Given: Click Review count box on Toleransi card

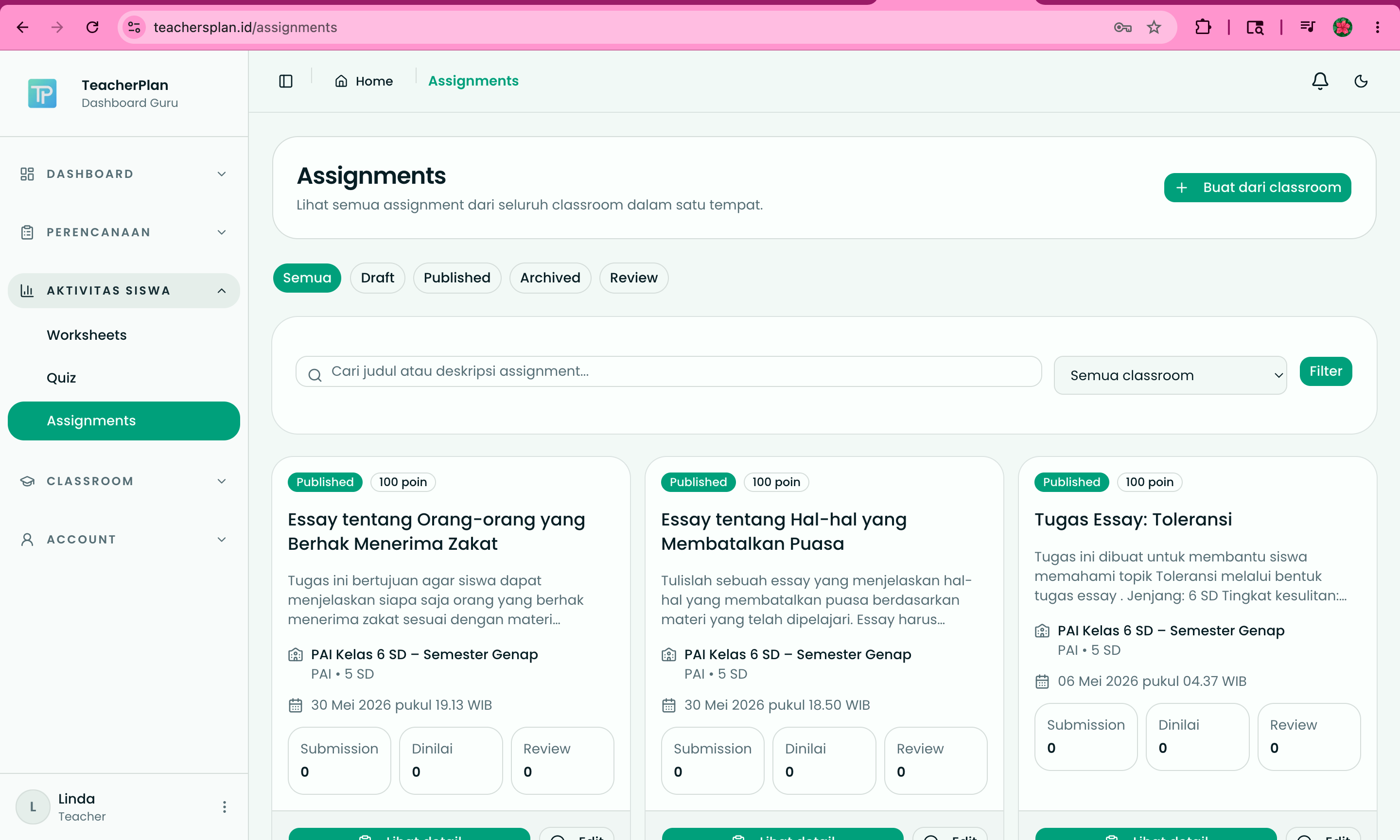Looking at the screenshot, I should [1309, 737].
